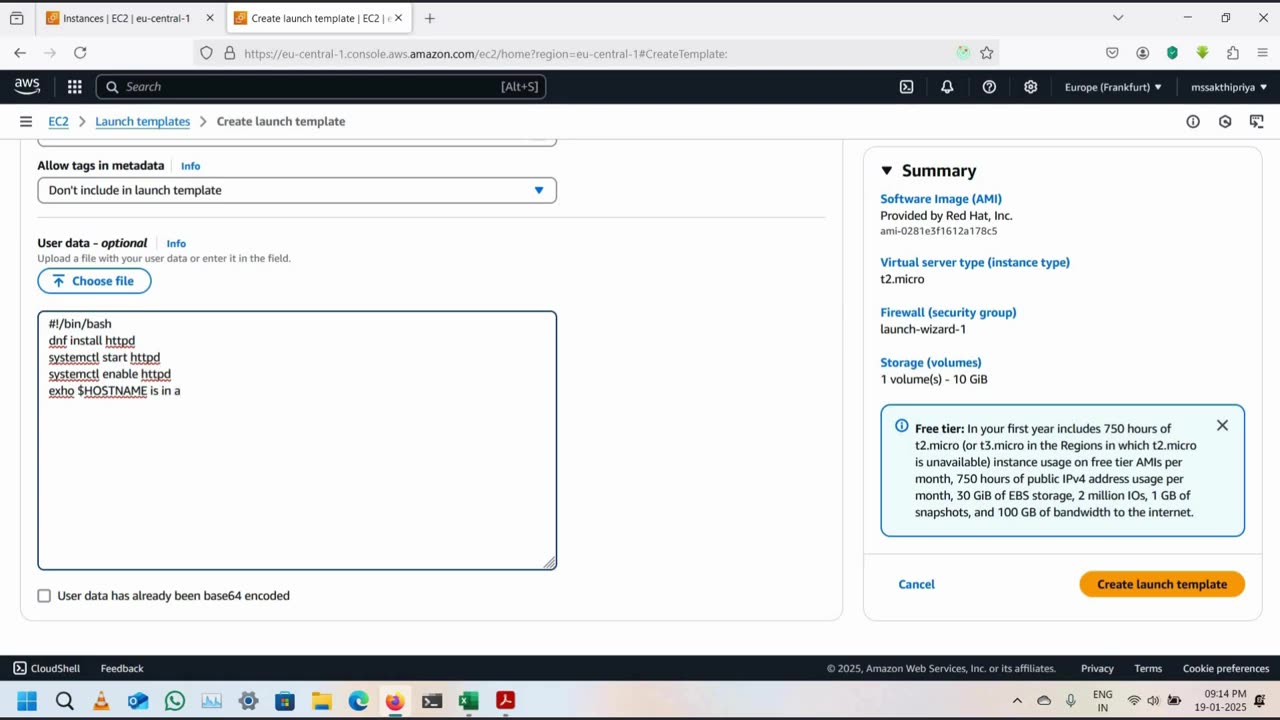This screenshot has width=1280, height=720.
Task: Click into the User data text area
Action: click(297, 440)
